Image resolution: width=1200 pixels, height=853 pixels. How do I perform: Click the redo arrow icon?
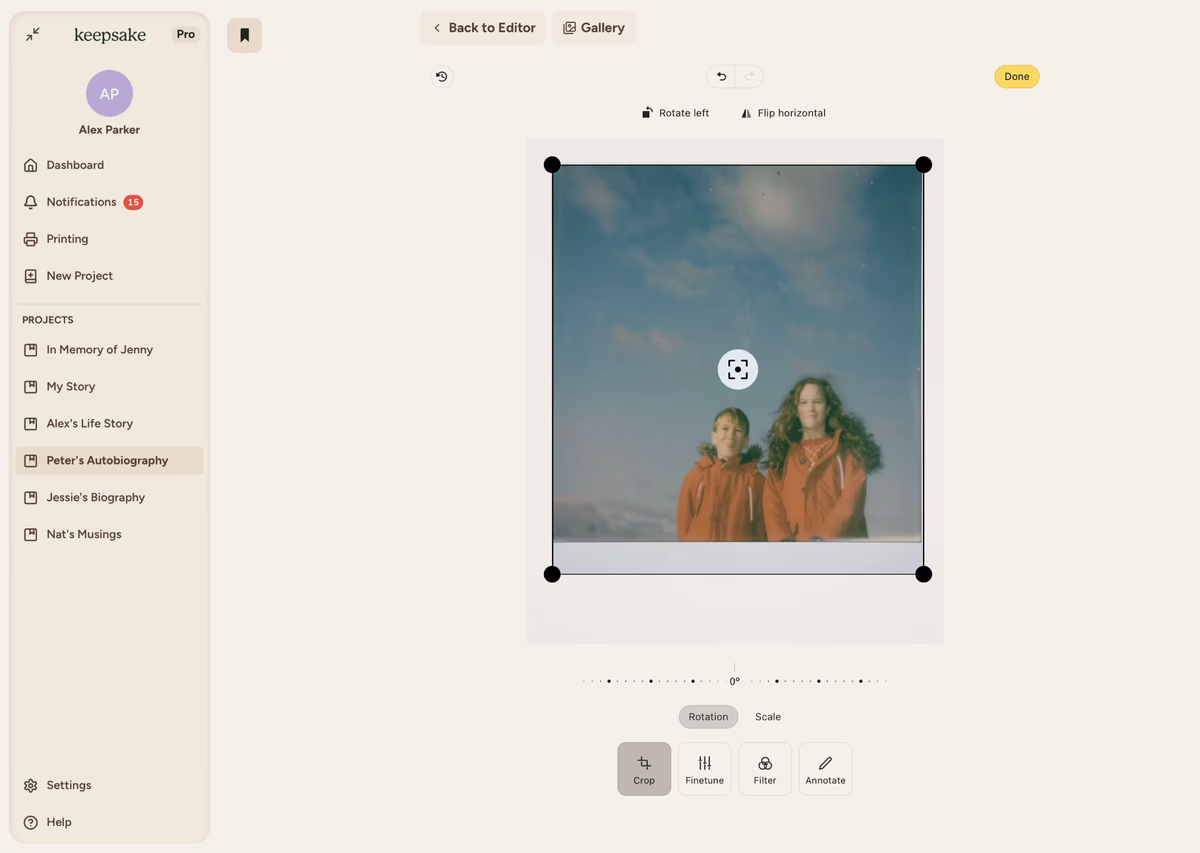pos(749,76)
